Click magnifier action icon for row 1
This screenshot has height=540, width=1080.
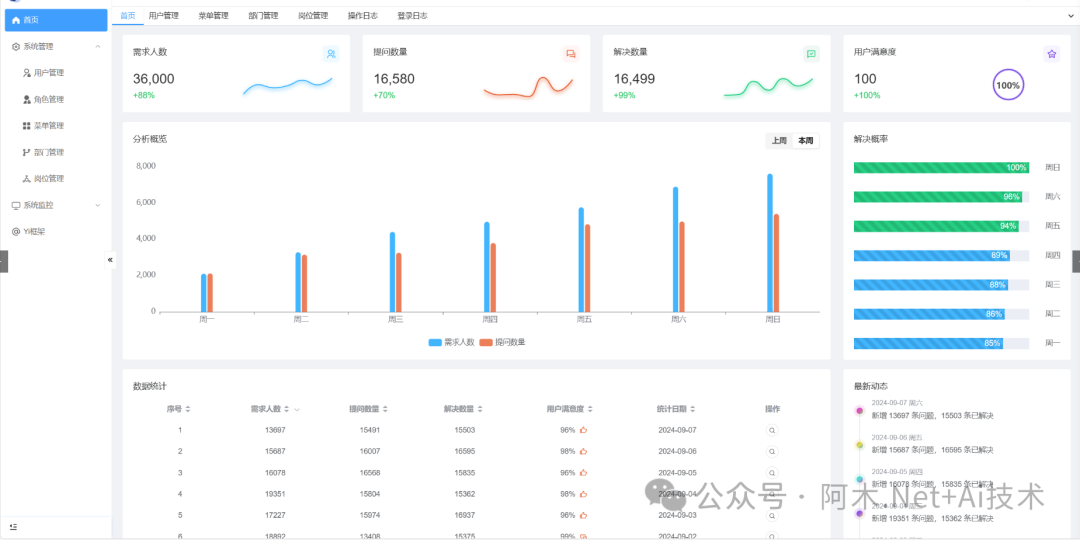pos(772,430)
